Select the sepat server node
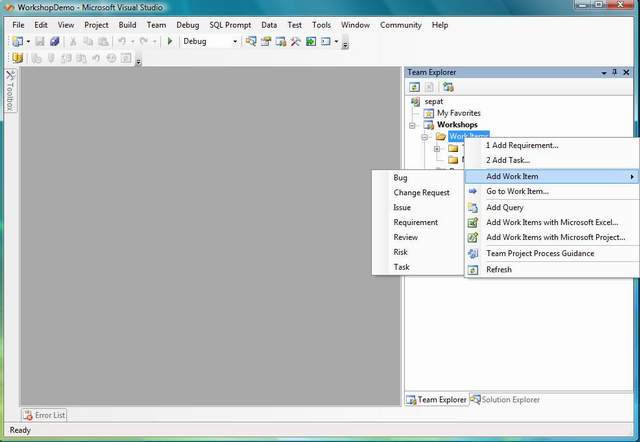 tap(433, 101)
